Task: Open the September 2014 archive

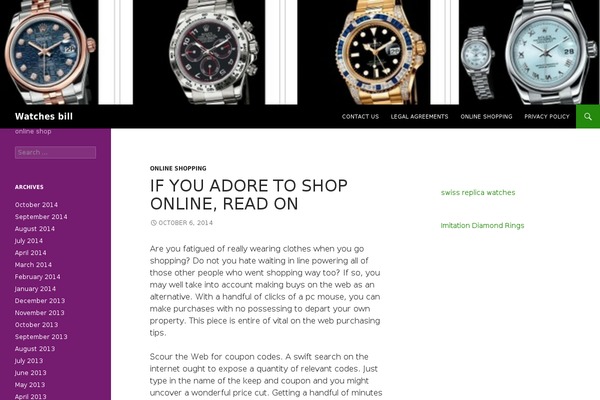Action: (x=41, y=217)
